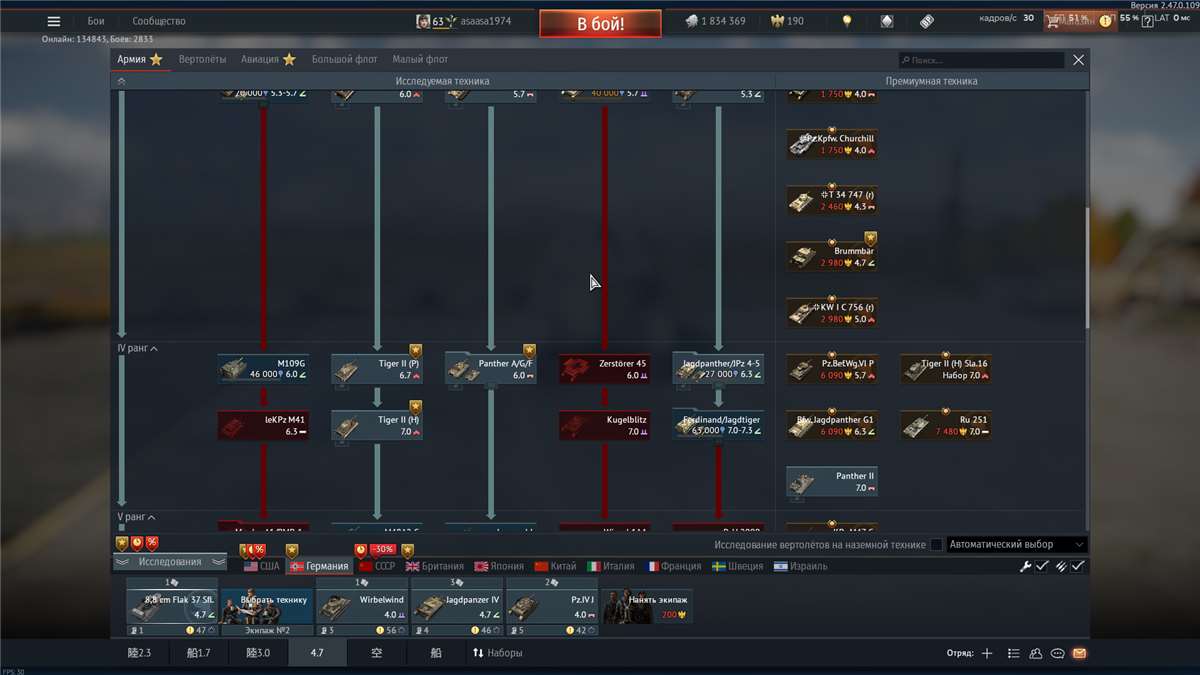This screenshot has width=1200, height=675.
Task: Select the Kugelblitz vehicle
Action: point(604,425)
